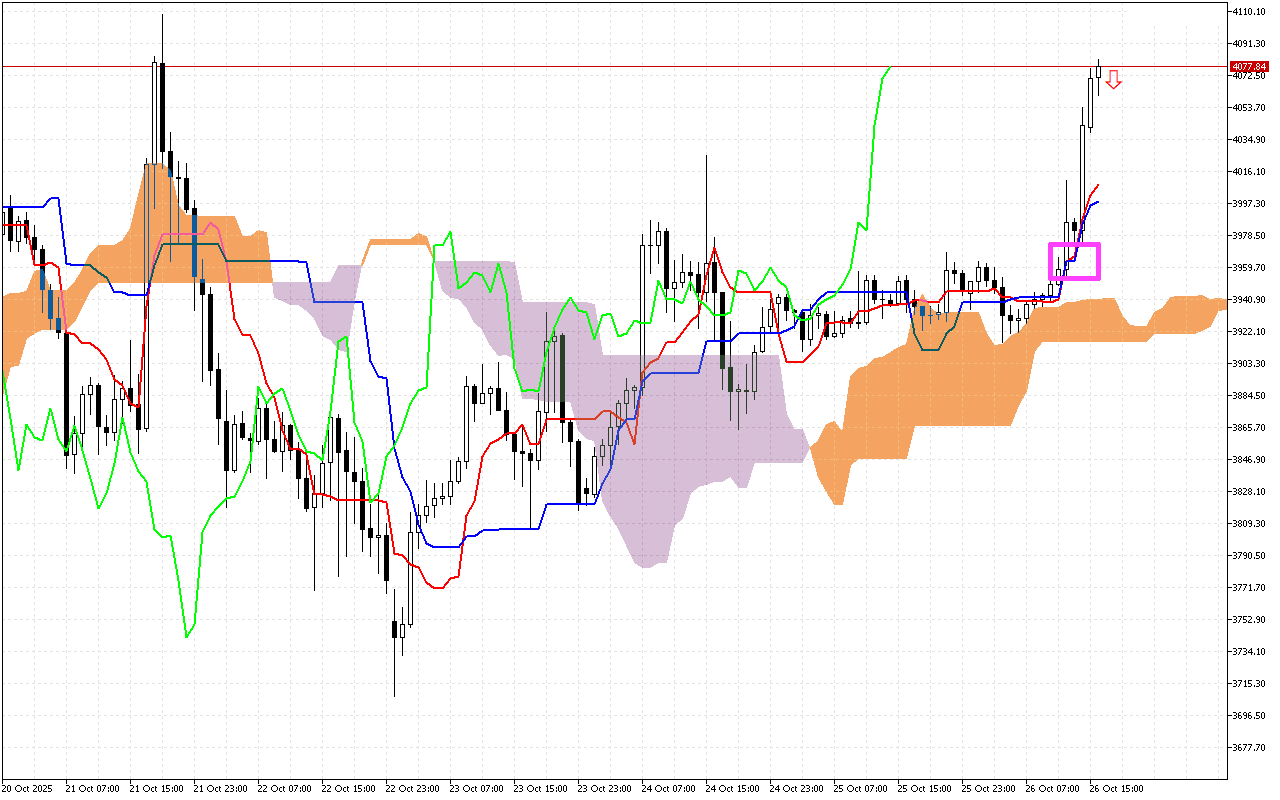Click the red horizontal line at the top
The image size is (1280, 800).
click(600, 66)
